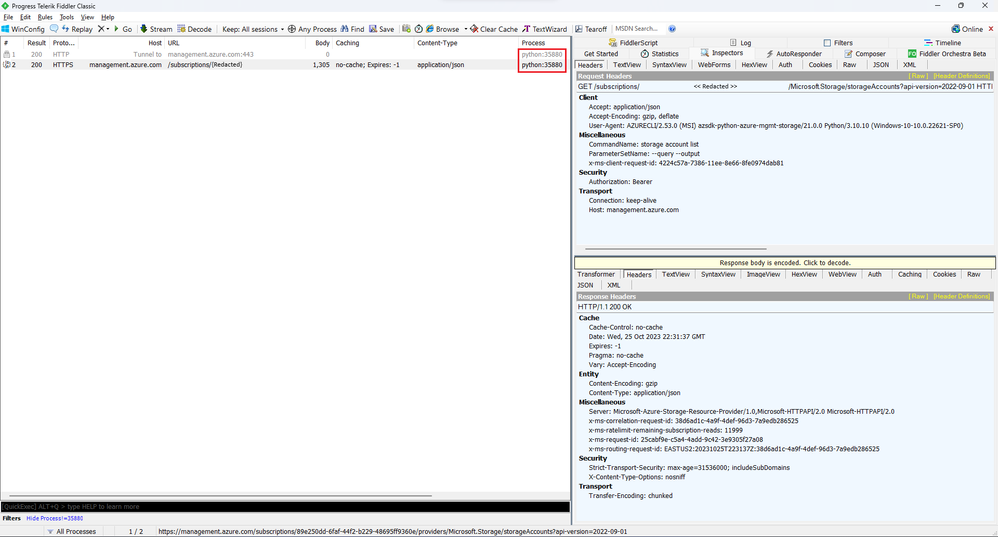Open the File menu

point(8,17)
